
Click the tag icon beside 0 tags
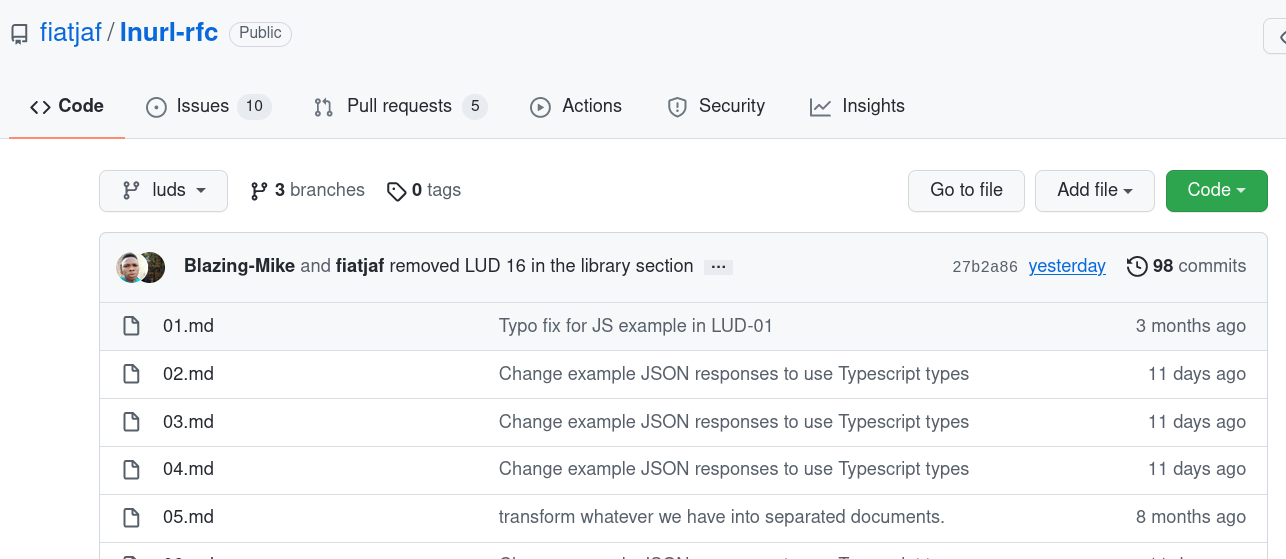pos(397,191)
